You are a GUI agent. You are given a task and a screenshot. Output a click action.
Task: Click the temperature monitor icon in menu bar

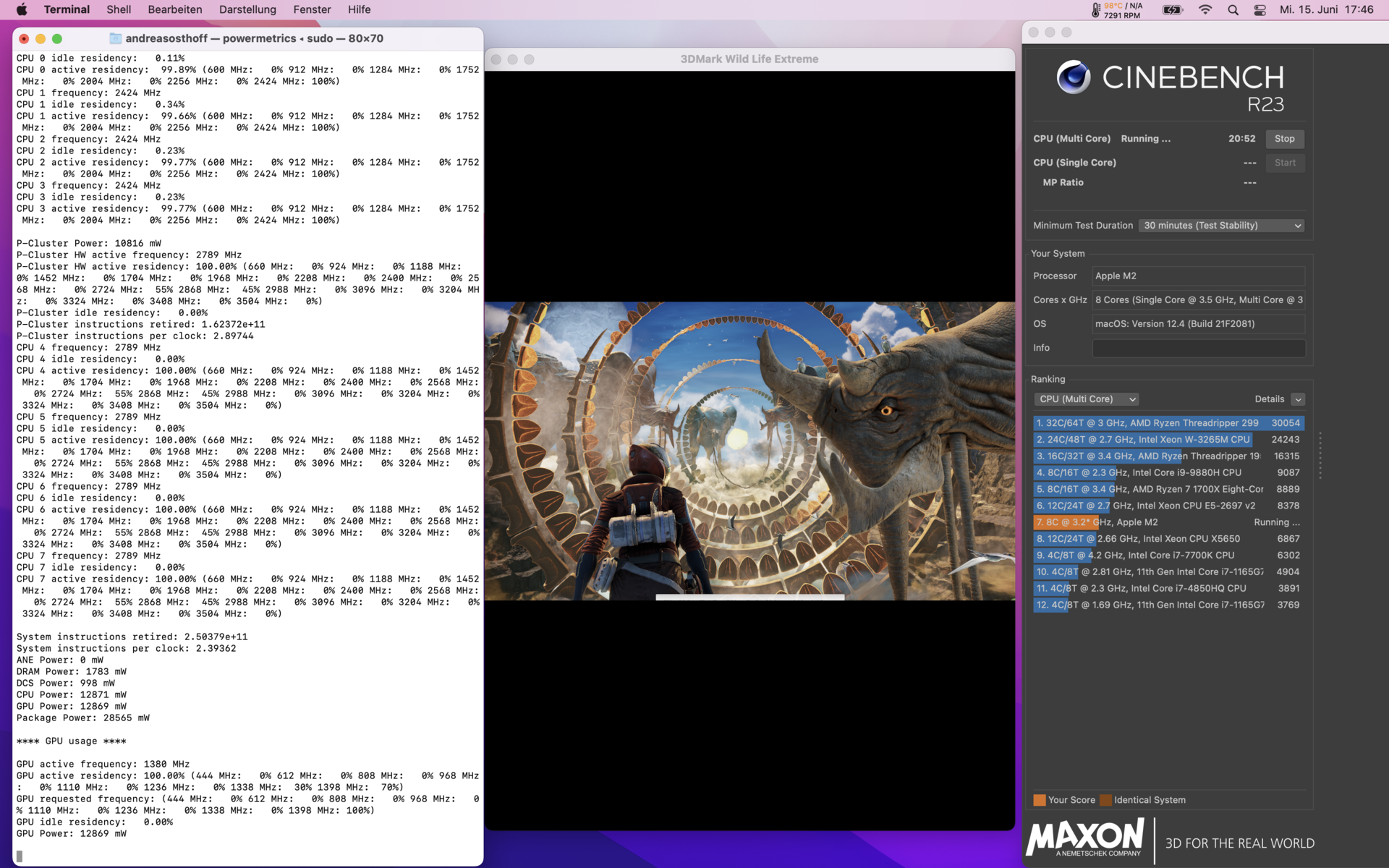pyautogui.click(x=1095, y=9)
